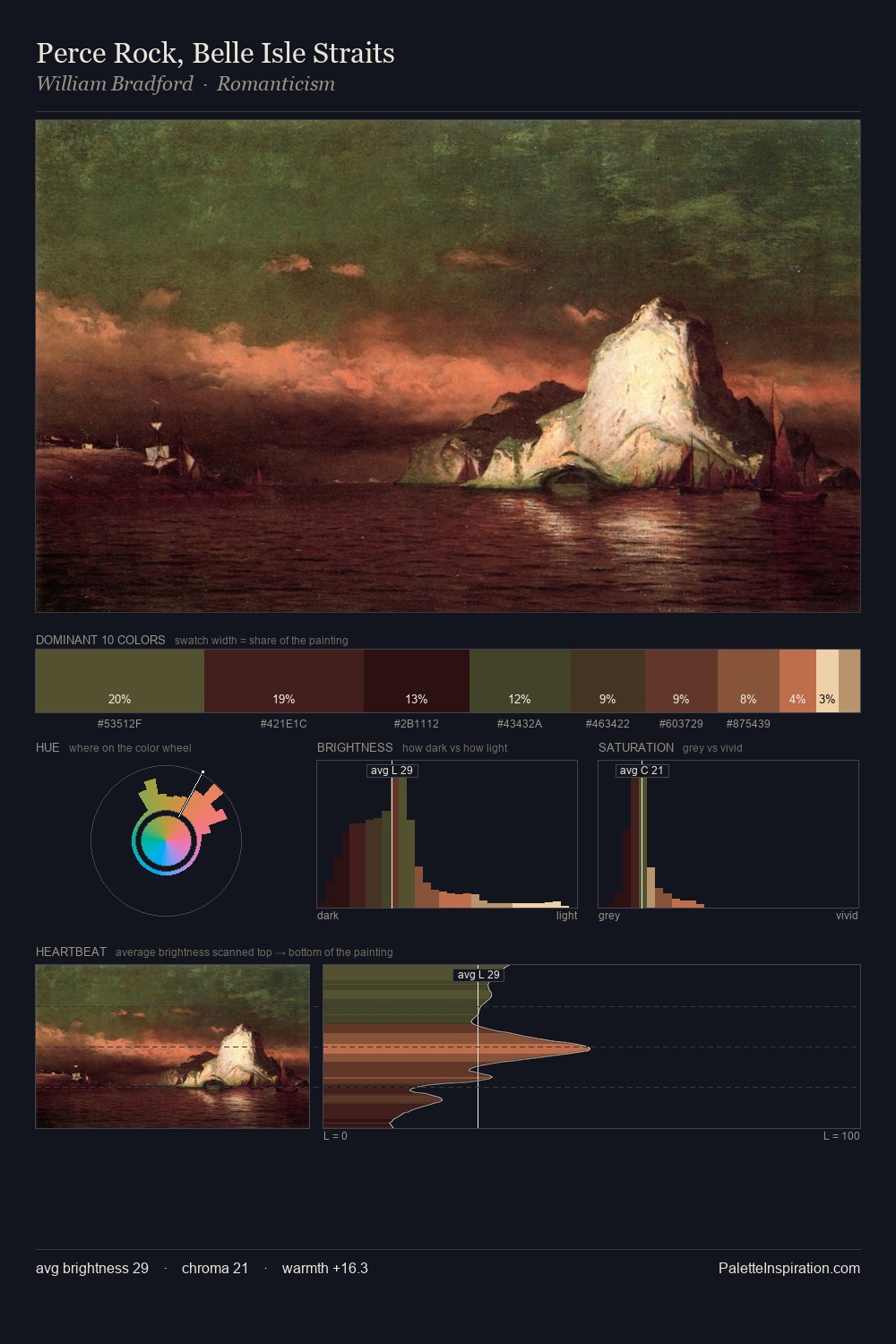Click the 'grey' axis label under Saturation
This screenshot has width=896, height=1344.
point(609,916)
